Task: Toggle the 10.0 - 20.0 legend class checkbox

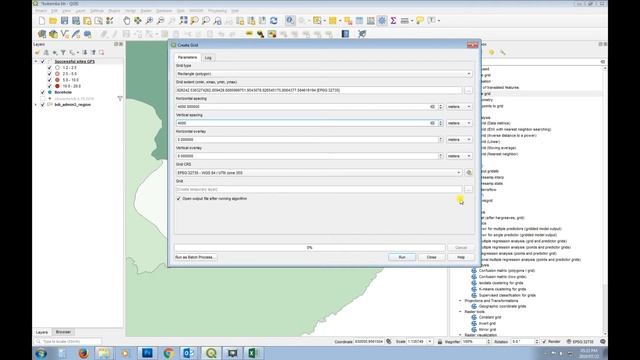Action: tap(49, 86)
